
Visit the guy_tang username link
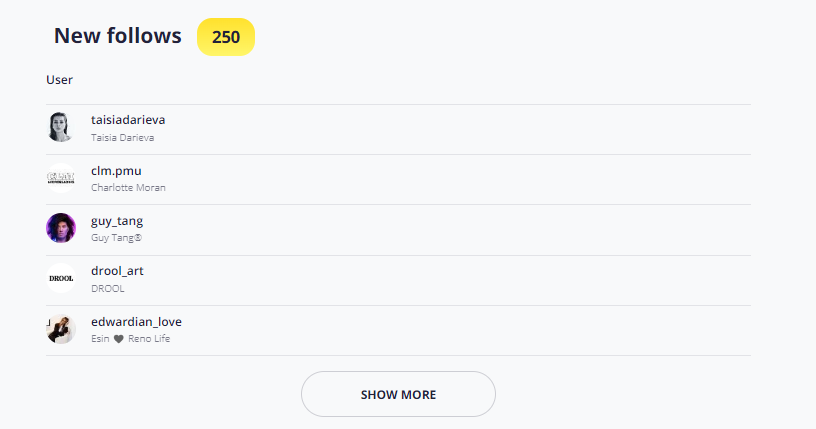point(117,221)
